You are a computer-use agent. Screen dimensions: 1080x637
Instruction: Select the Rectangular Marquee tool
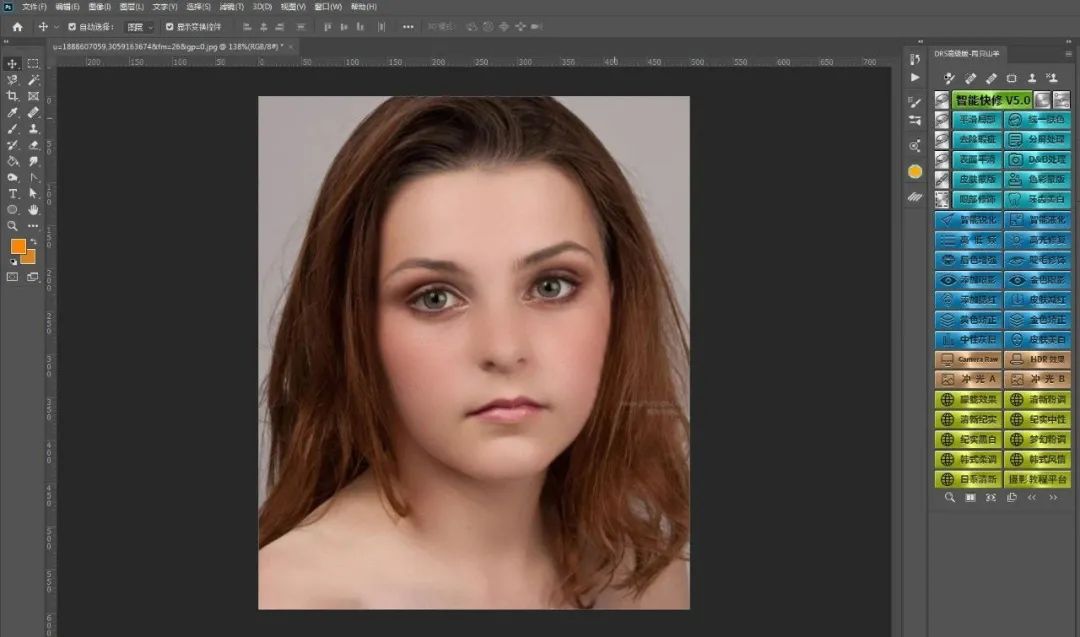(33, 63)
